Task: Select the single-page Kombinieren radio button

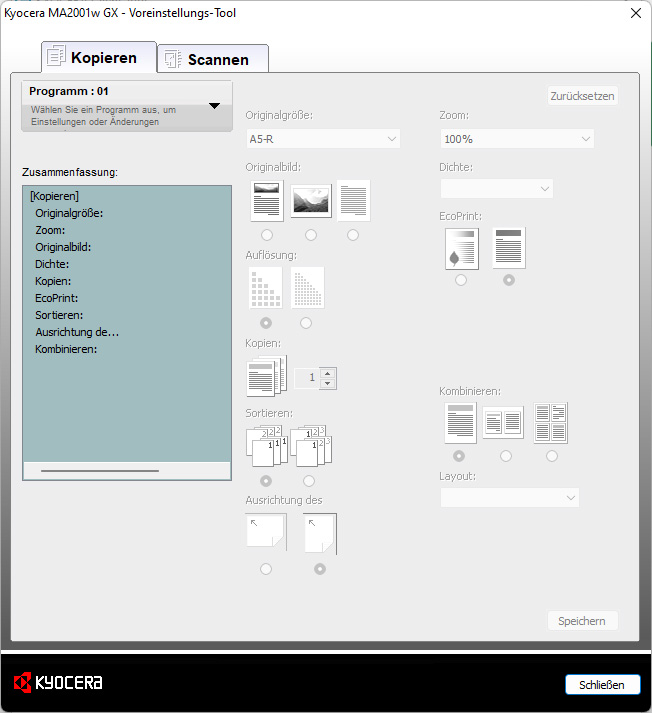Action: pyautogui.click(x=459, y=456)
